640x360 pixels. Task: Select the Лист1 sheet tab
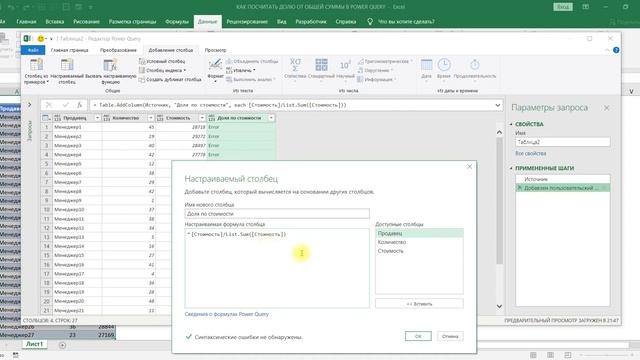[x=34, y=344]
